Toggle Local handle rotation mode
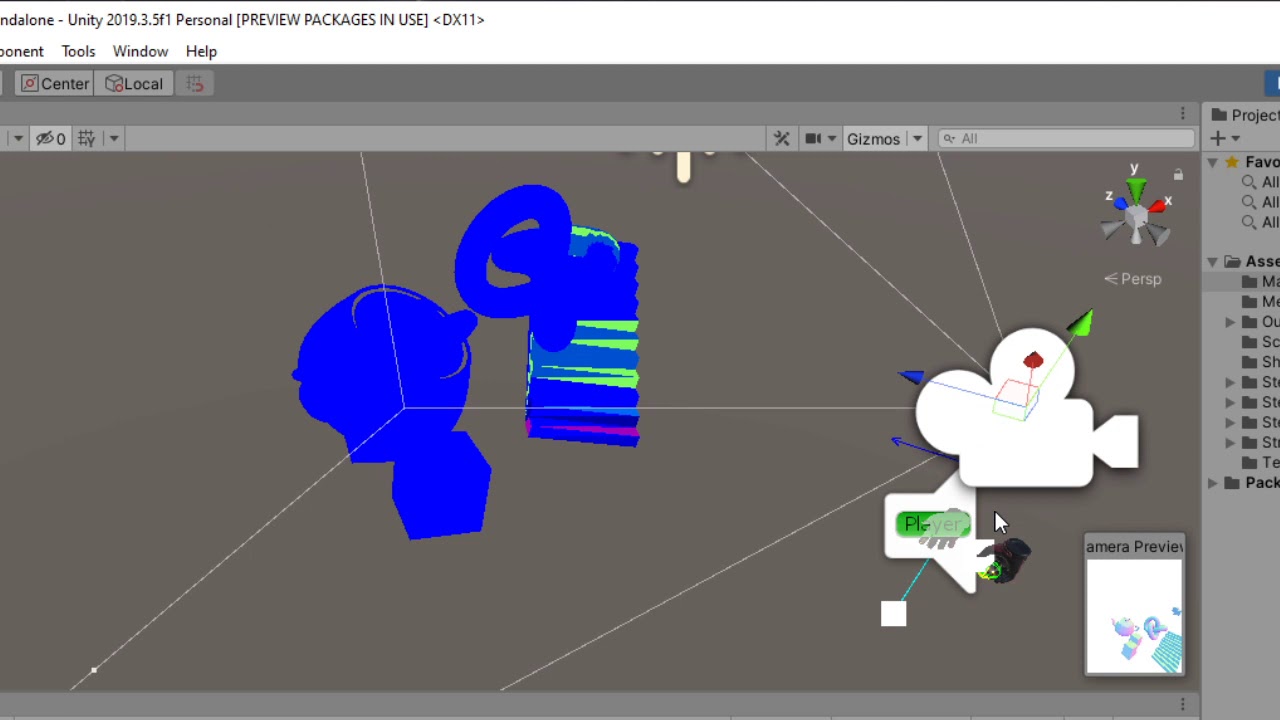 (x=134, y=83)
